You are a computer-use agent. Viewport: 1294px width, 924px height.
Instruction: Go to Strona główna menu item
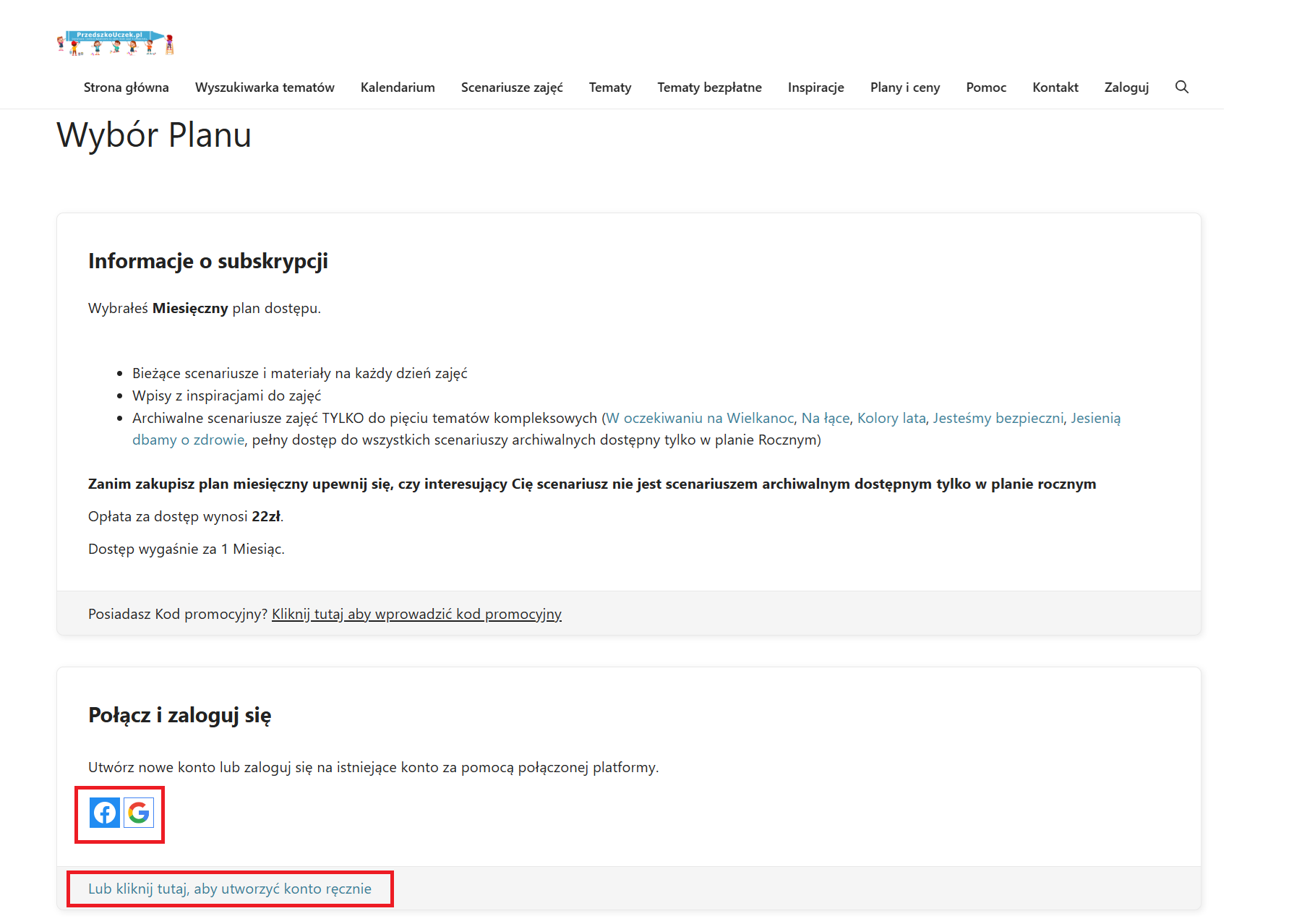tap(126, 87)
